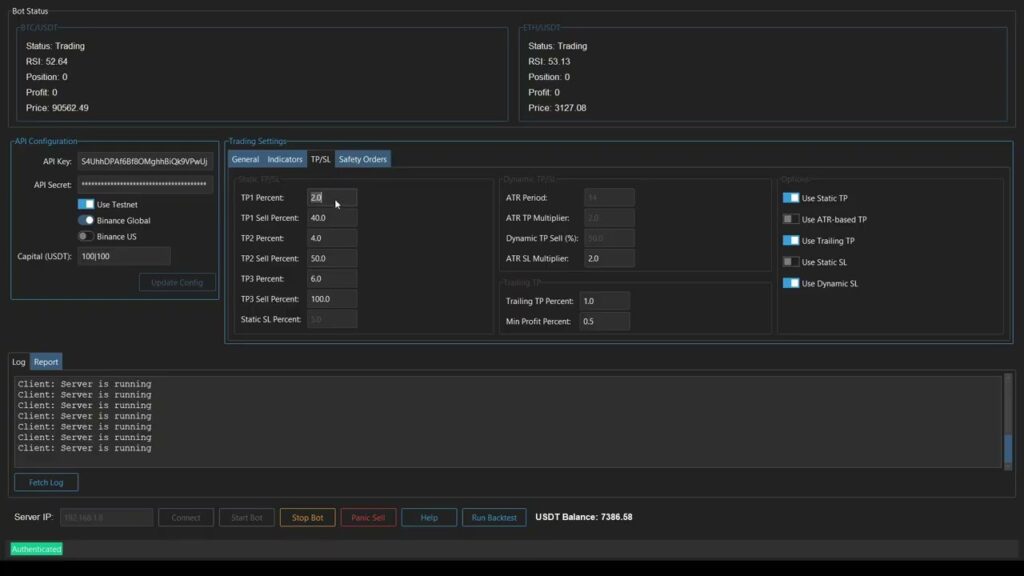
Task: Enable the Use Static SL option
Action: (x=789, y=262)
